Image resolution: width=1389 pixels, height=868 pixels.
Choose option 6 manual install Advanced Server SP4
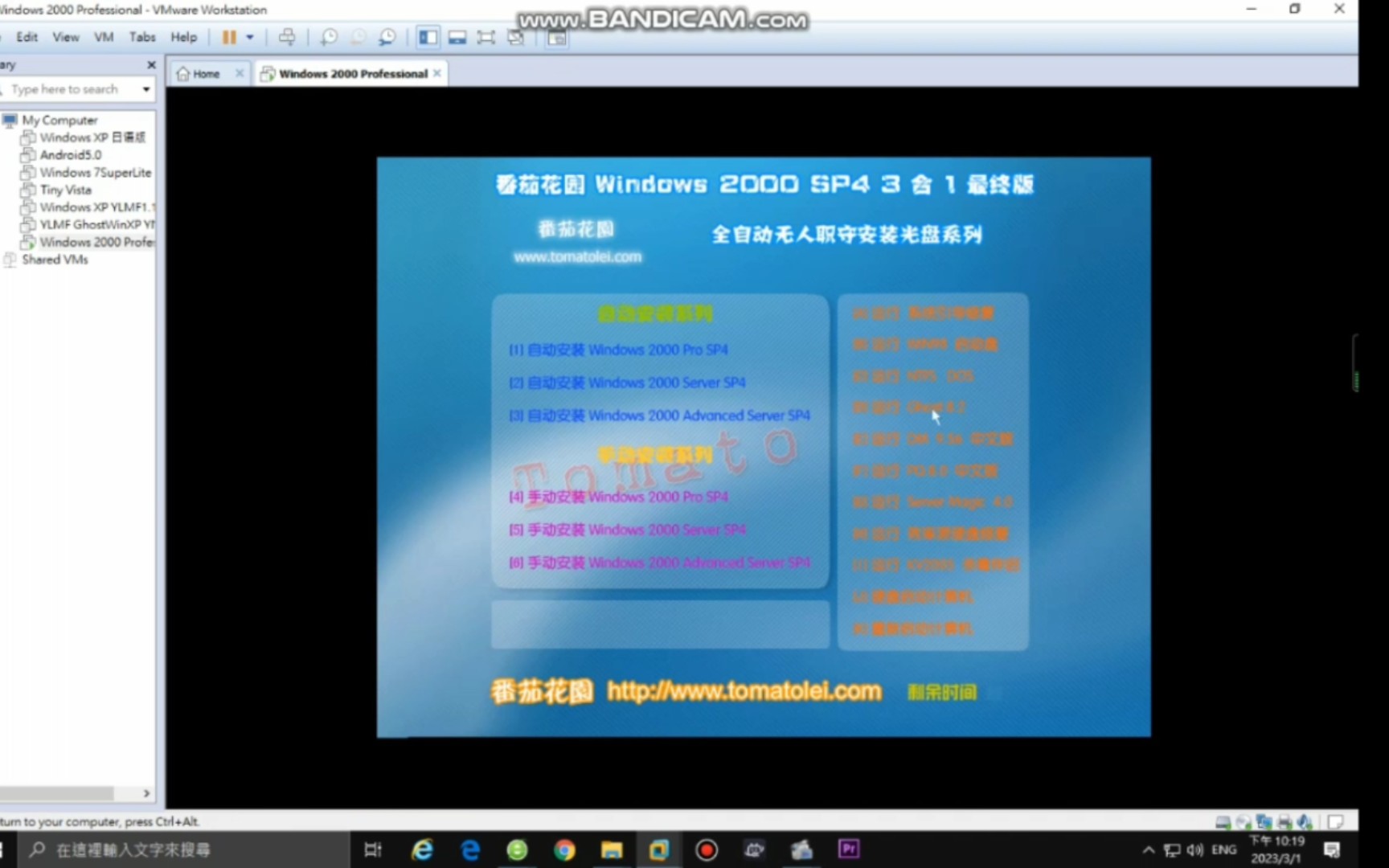tap(659, 563)
